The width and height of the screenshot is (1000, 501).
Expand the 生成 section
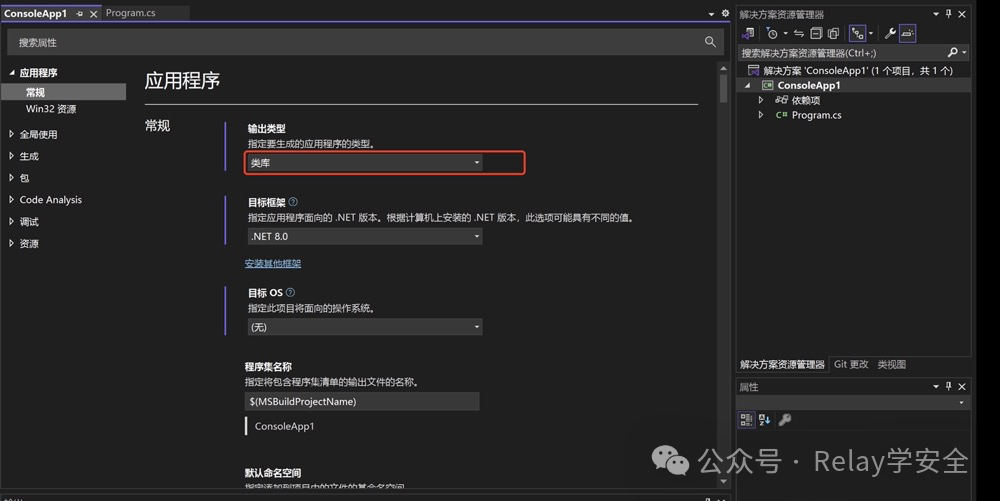(x=11, y=156)
